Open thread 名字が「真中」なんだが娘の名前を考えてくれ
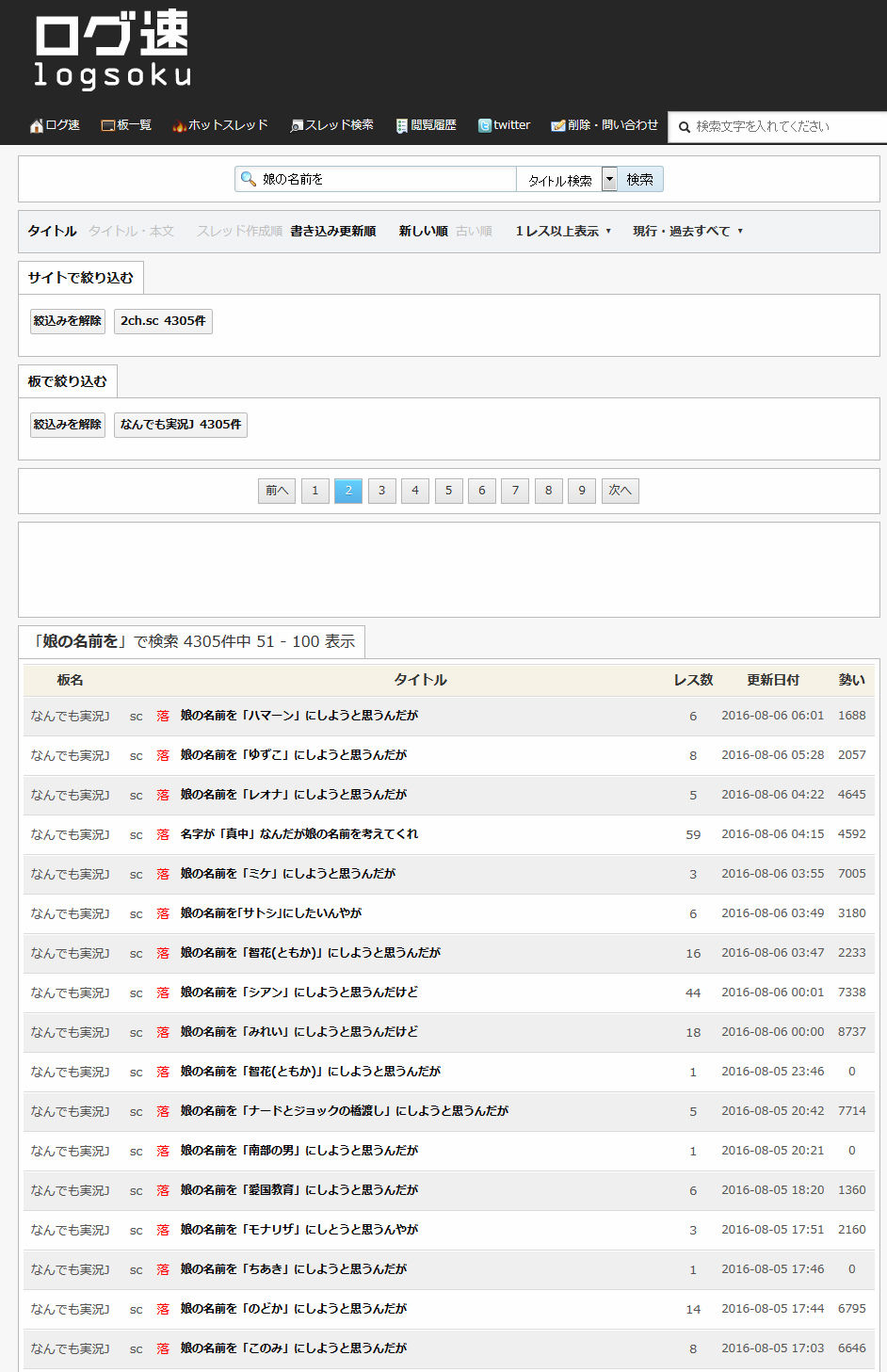This screenshot has height=1372, width=887. 299,834
